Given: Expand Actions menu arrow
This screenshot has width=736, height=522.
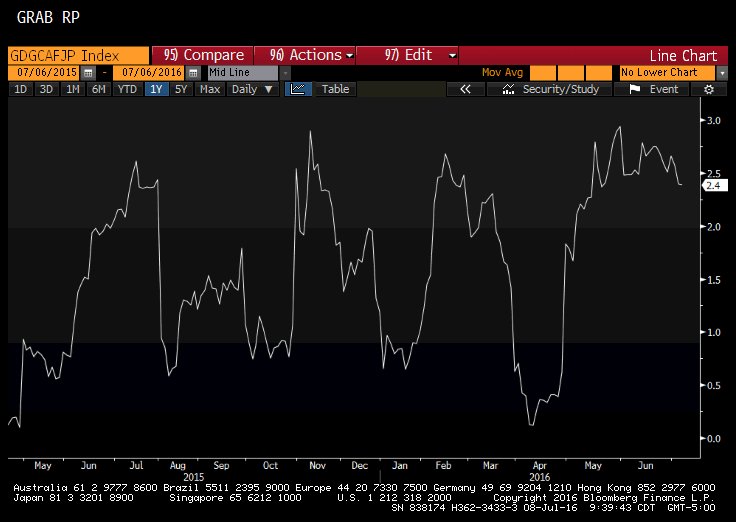Looking at the screenshot, I should tap(350, 56).
